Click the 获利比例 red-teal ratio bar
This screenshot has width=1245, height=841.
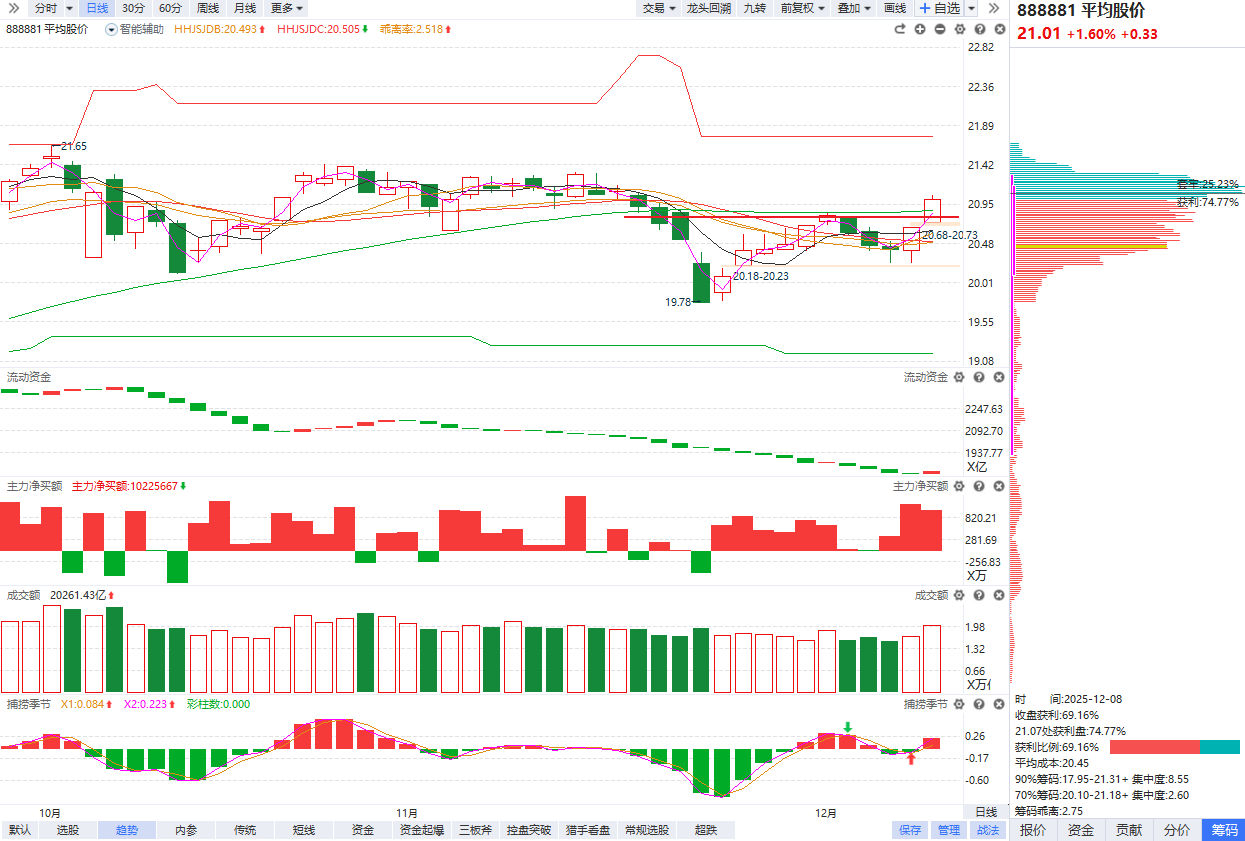point(1174,747)
